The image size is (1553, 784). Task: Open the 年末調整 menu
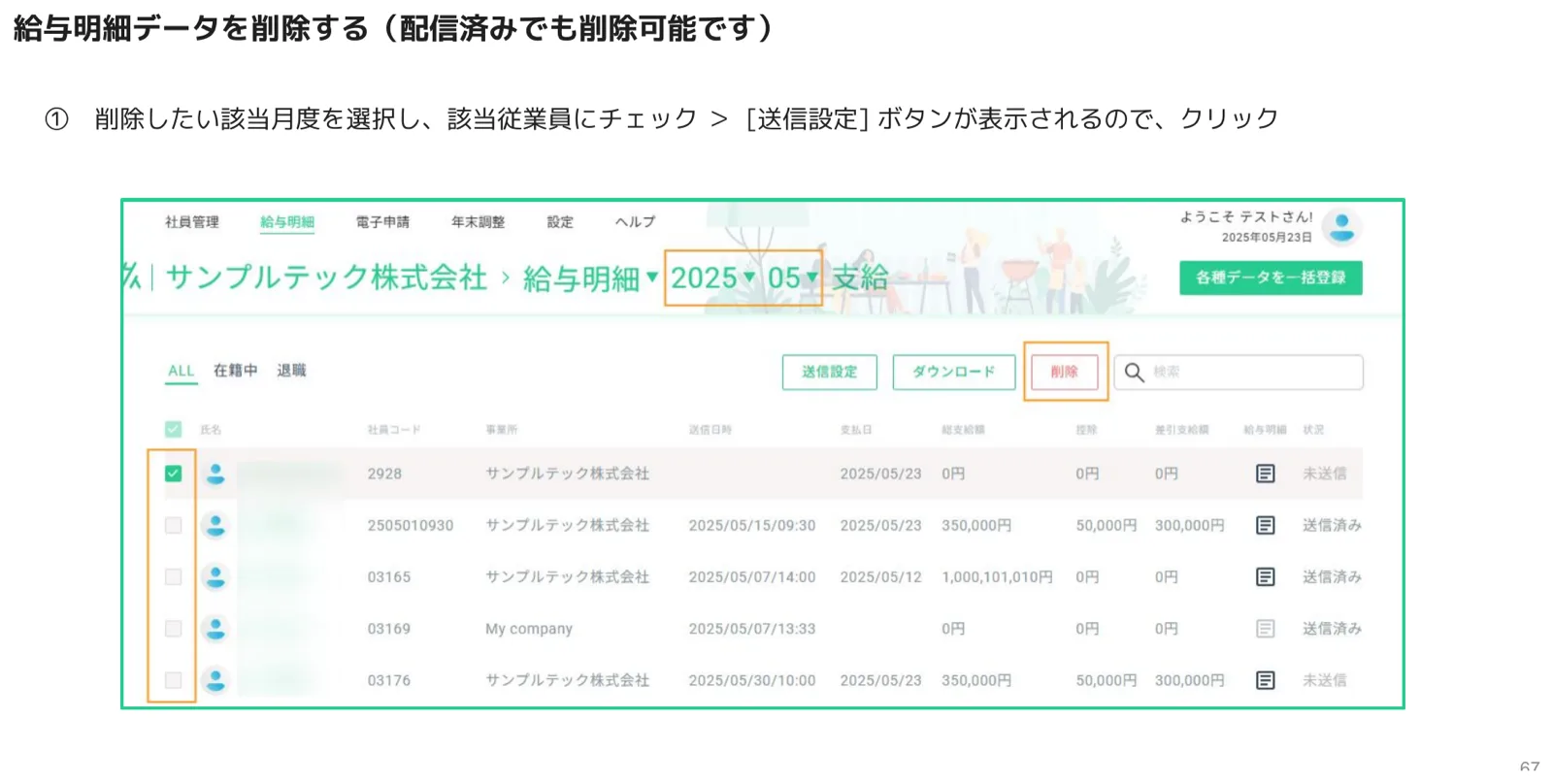point(478,222)
